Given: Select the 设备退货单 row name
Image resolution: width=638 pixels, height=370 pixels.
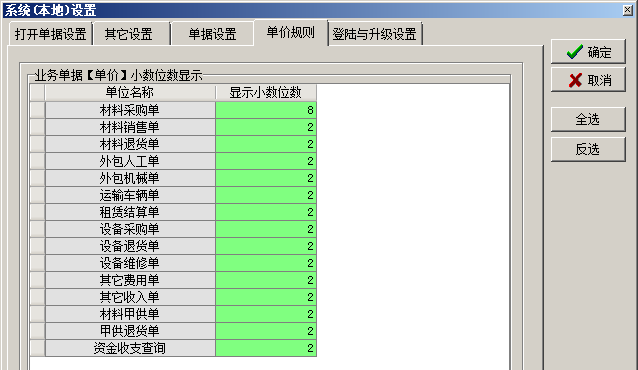Looking at the screenshot, I should tap(130, 246).
